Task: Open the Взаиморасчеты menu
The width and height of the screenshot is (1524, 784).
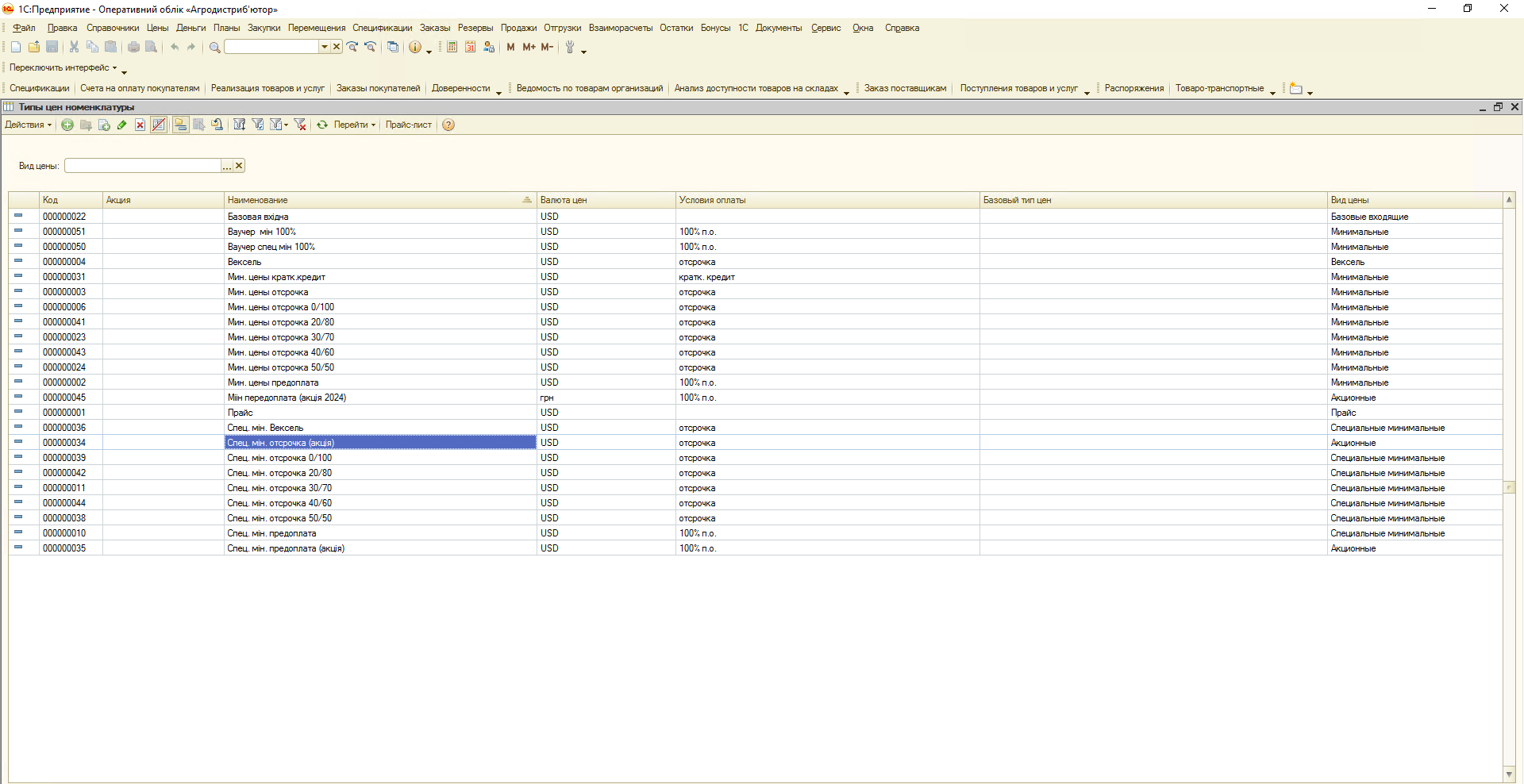Action: (x=620, y=28)
